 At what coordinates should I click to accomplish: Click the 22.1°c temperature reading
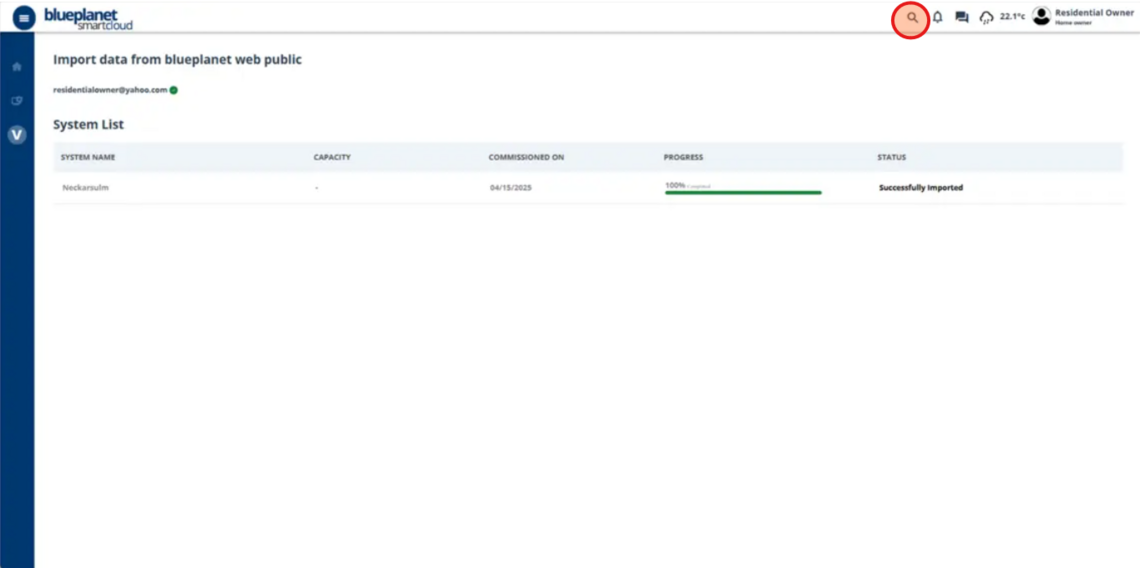[x=1012, y=17]
